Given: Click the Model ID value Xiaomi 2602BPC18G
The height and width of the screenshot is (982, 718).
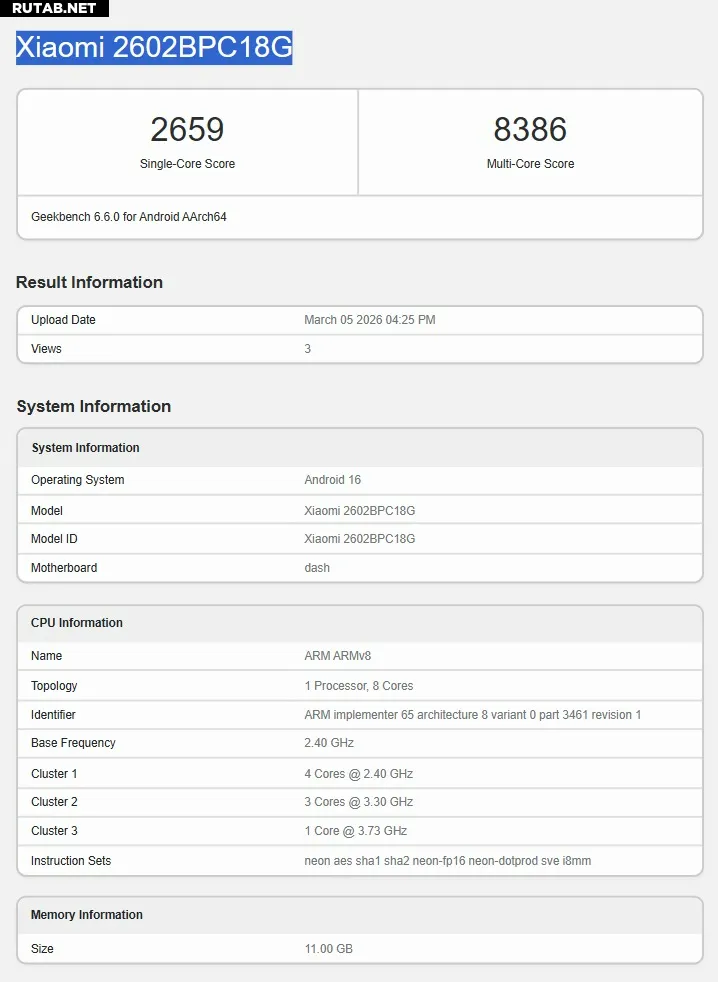Looking at the screenshot, I should click(359, 539).
